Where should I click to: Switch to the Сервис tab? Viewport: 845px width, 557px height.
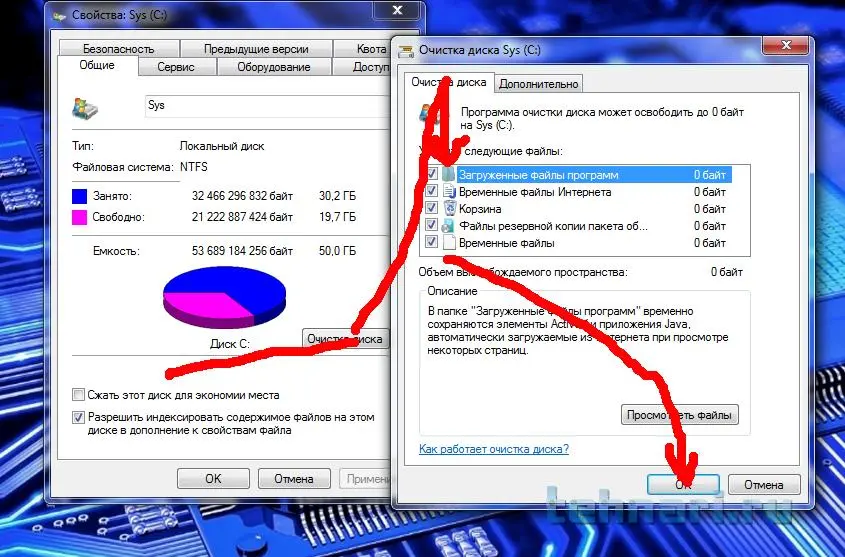(176, 67)
